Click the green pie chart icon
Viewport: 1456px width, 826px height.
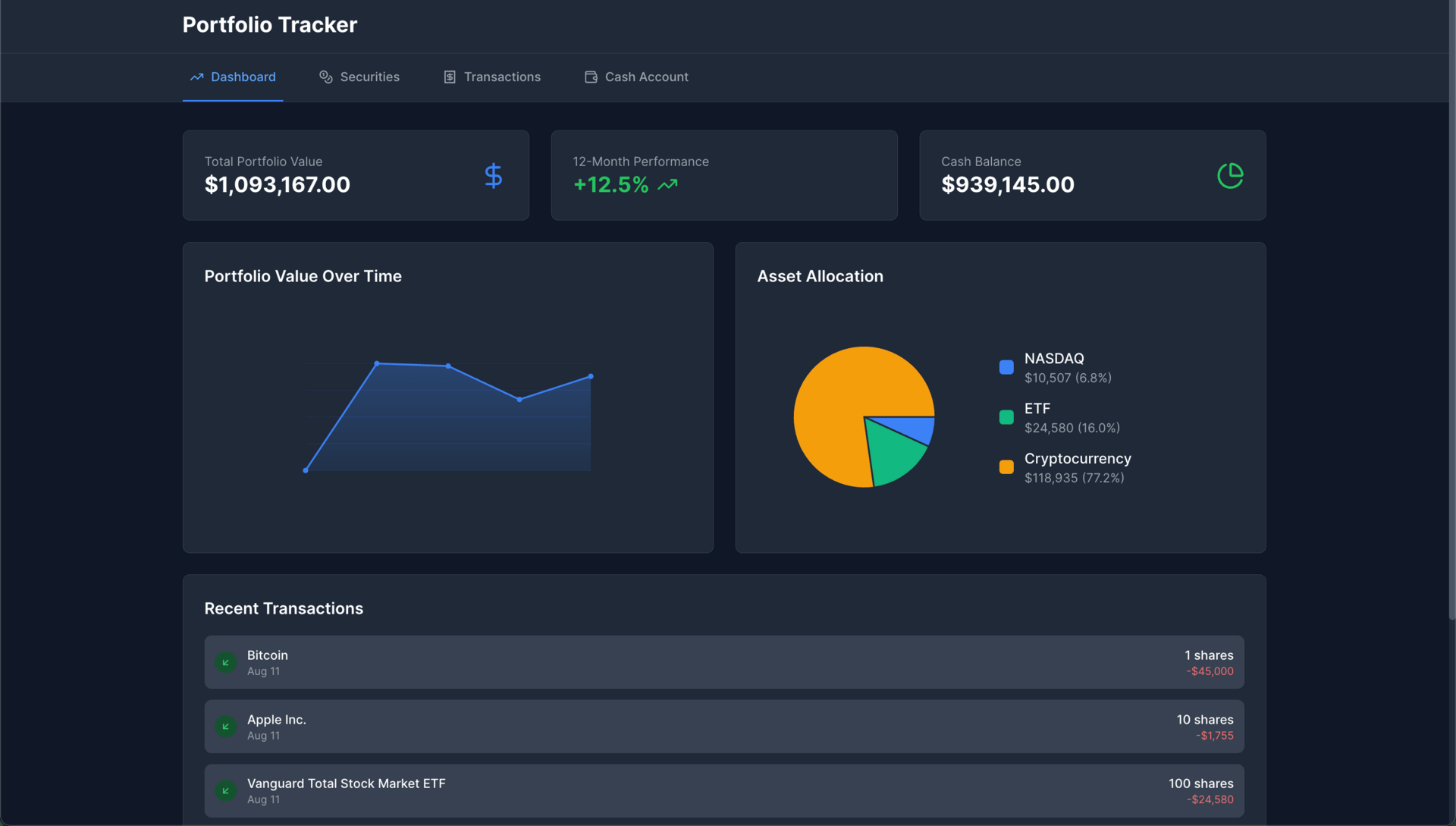[1229, 176]
